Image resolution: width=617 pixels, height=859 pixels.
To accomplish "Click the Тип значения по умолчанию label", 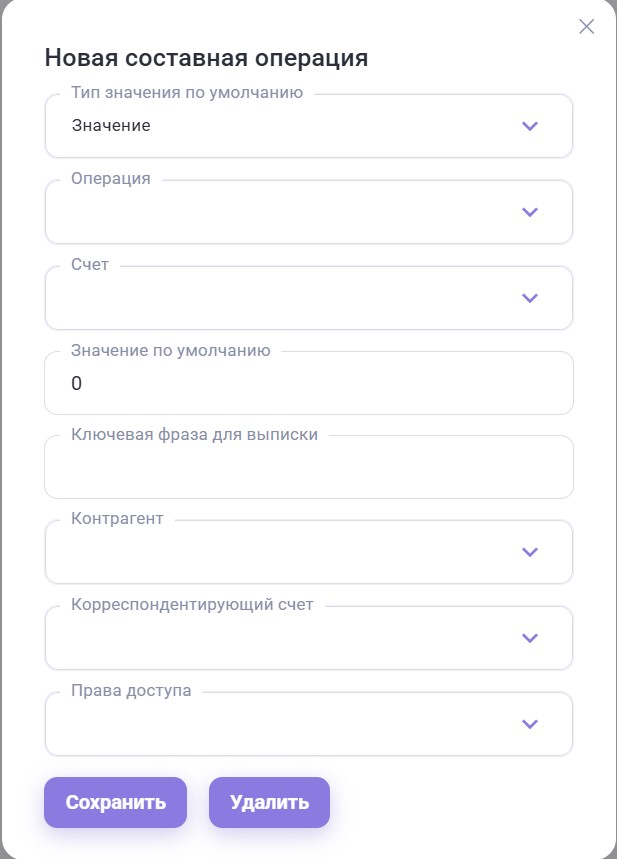I will coord(187,93).
